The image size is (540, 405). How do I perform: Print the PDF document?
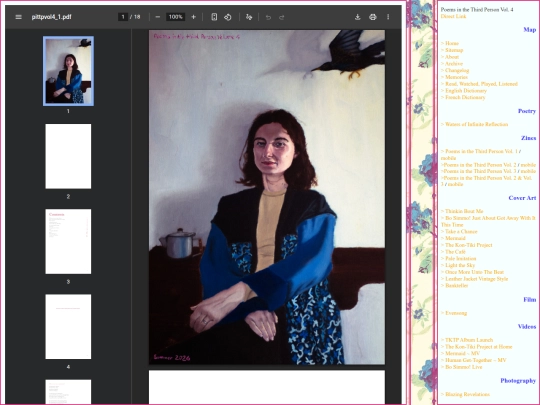(x=373, y=17)
